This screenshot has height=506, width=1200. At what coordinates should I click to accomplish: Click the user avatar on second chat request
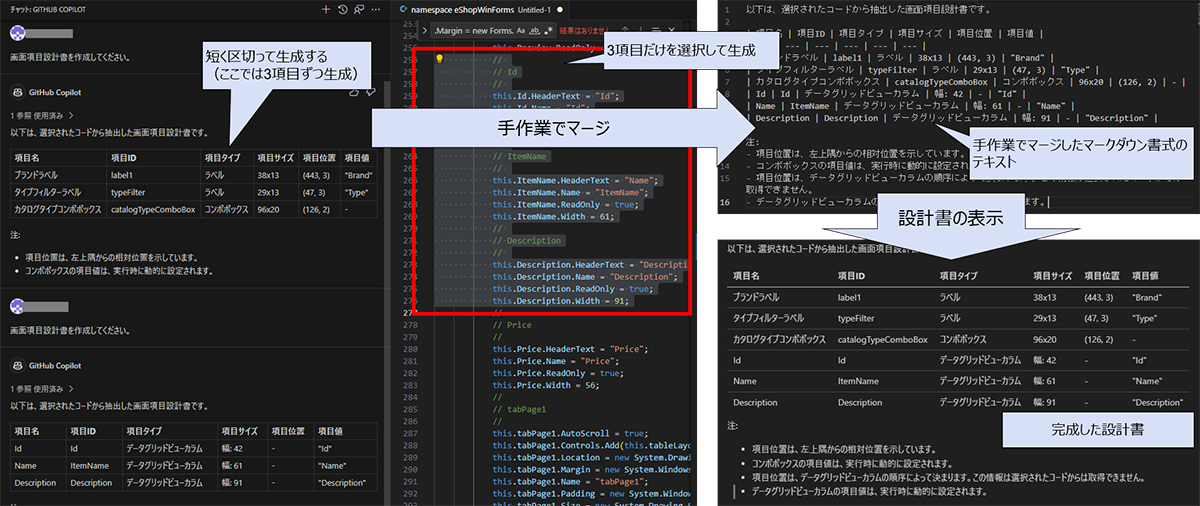[17, 305]
